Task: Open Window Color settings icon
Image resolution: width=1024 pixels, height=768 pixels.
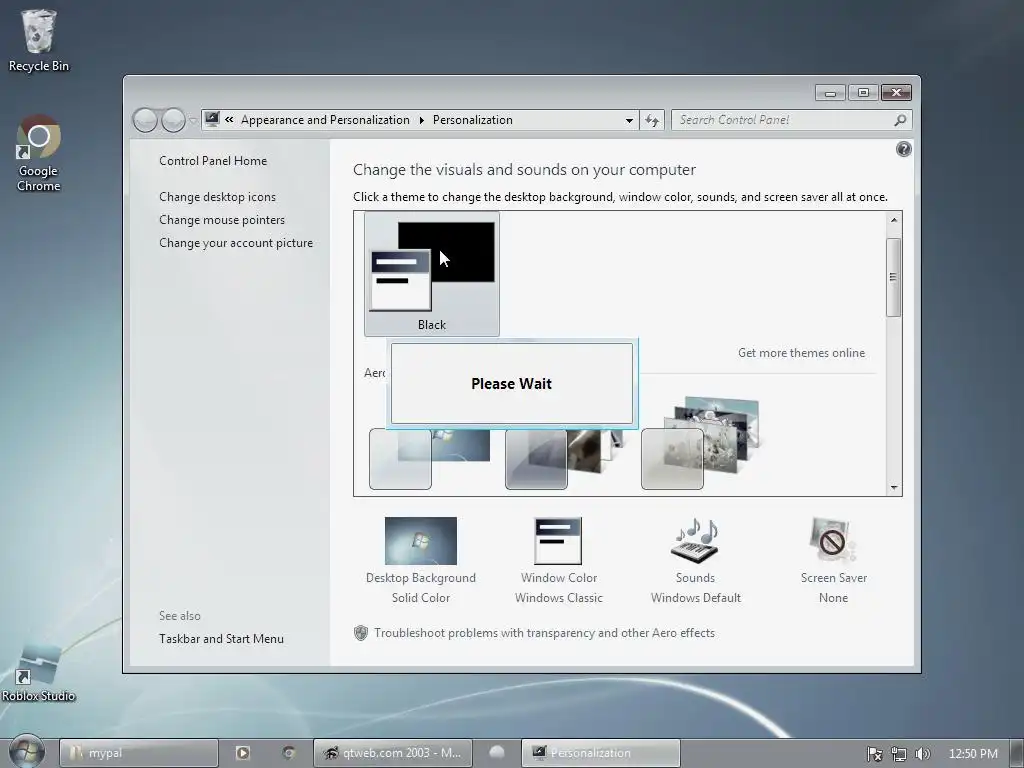Action: [x=558, y=541]
